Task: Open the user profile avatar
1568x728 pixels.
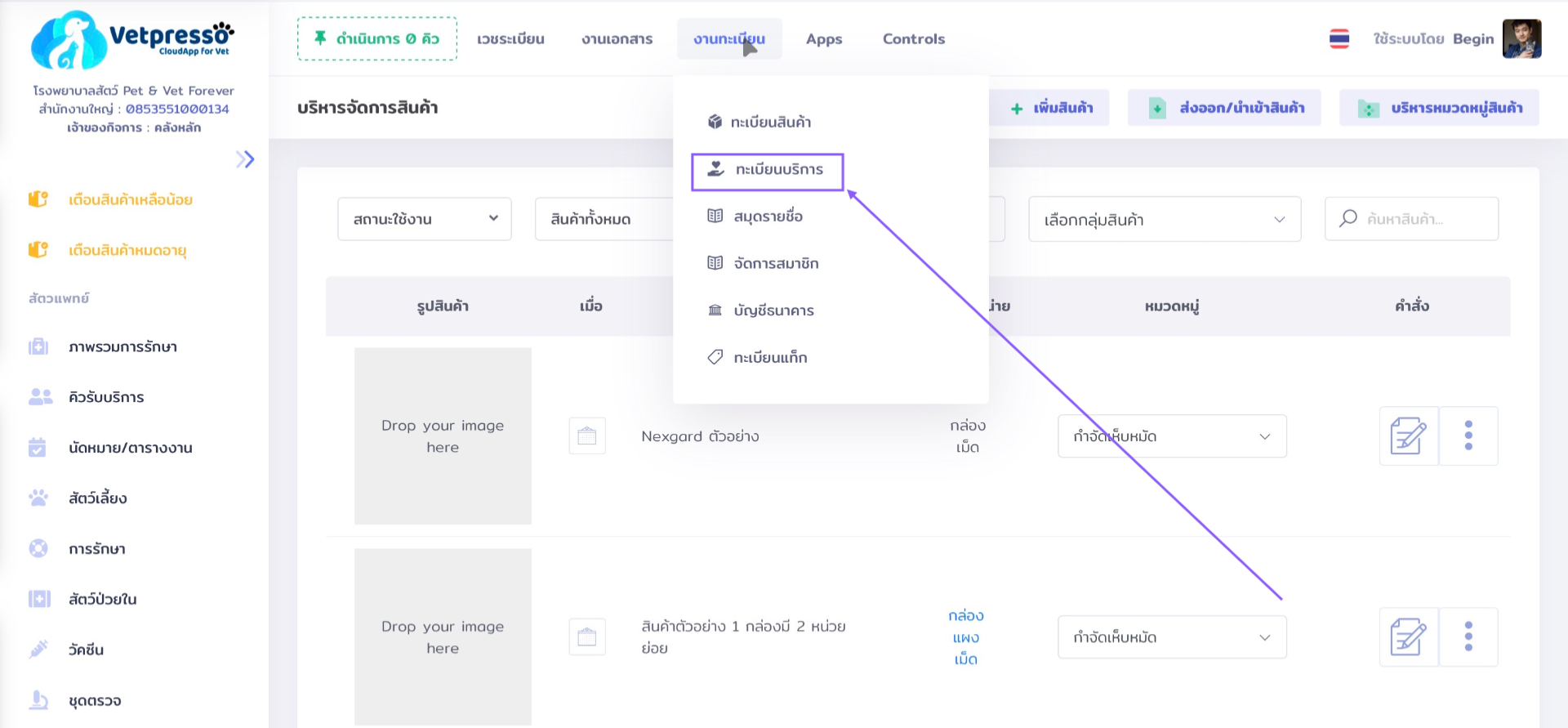Action: [x=1521, y=38]
